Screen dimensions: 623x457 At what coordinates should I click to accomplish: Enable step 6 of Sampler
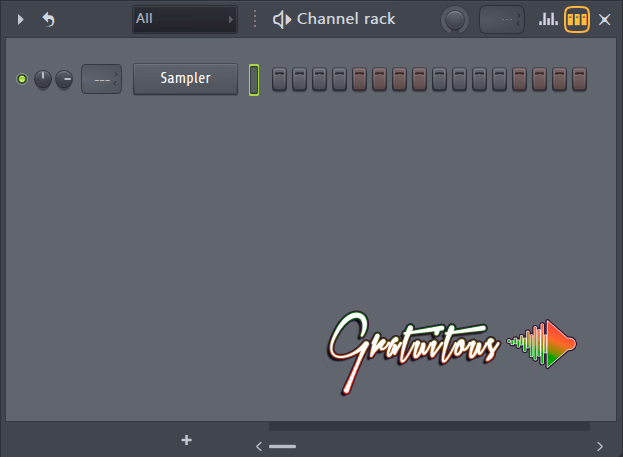coord(379,79)
